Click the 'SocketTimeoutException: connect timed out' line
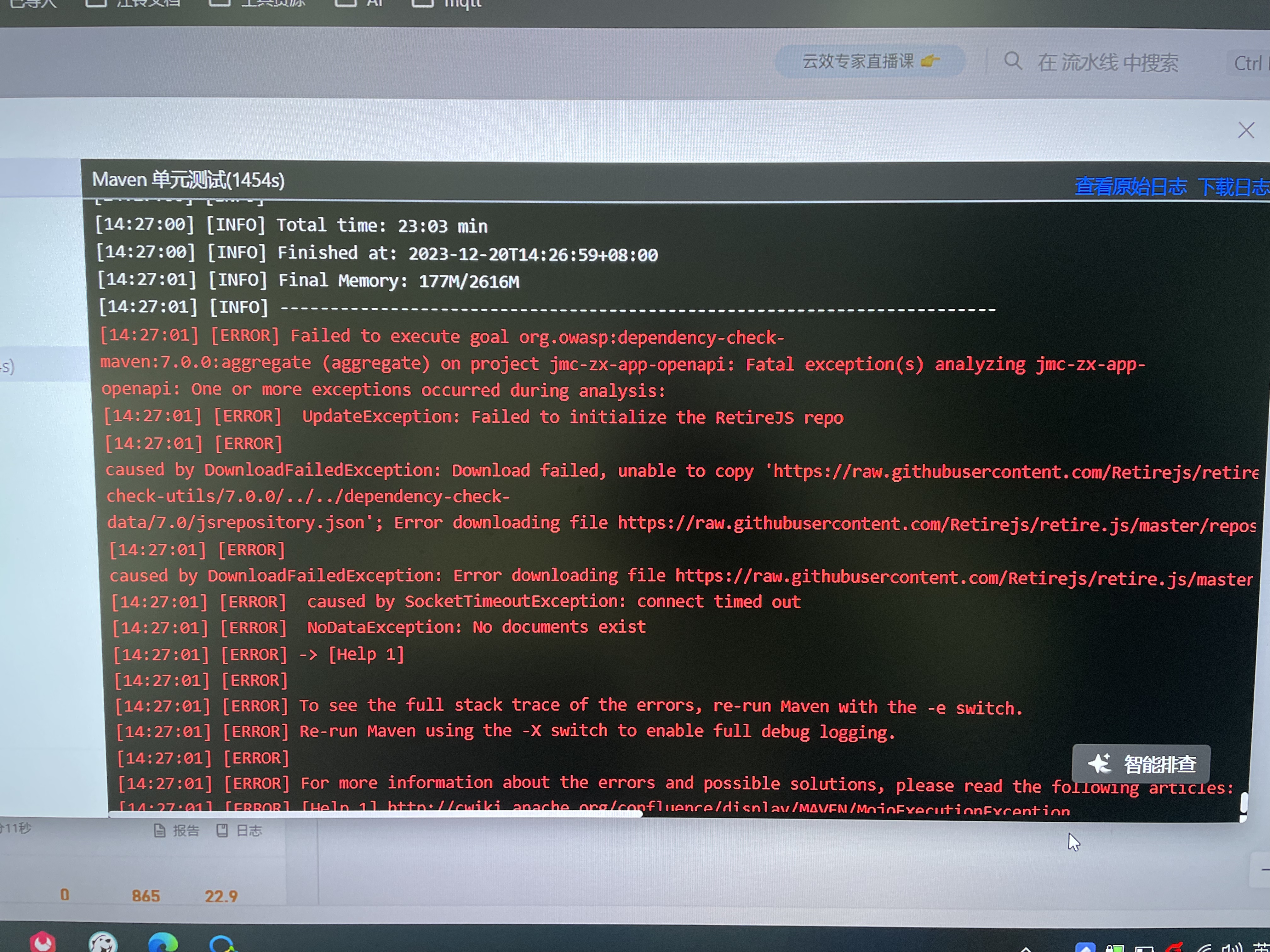This screenshot has width=1270, height=952. coord(456,601)
